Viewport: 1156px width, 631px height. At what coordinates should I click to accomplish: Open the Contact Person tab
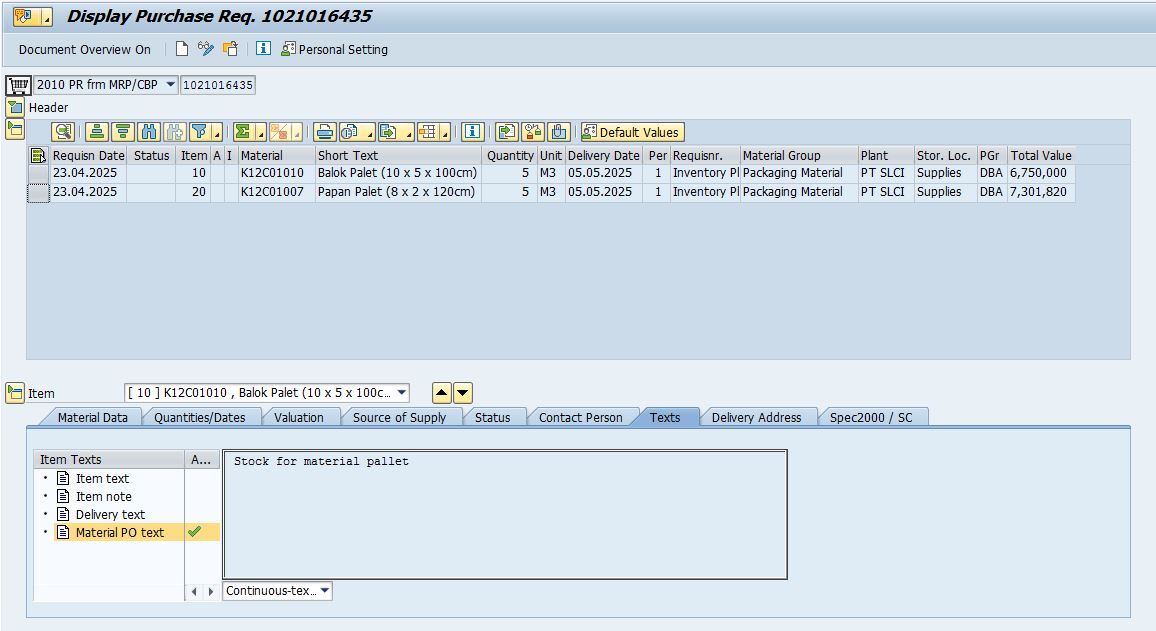(x=580, y=417)
